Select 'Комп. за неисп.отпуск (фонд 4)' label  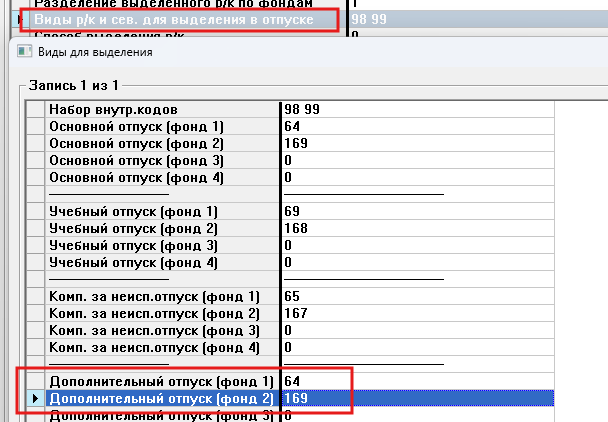(x=154, y=348)
